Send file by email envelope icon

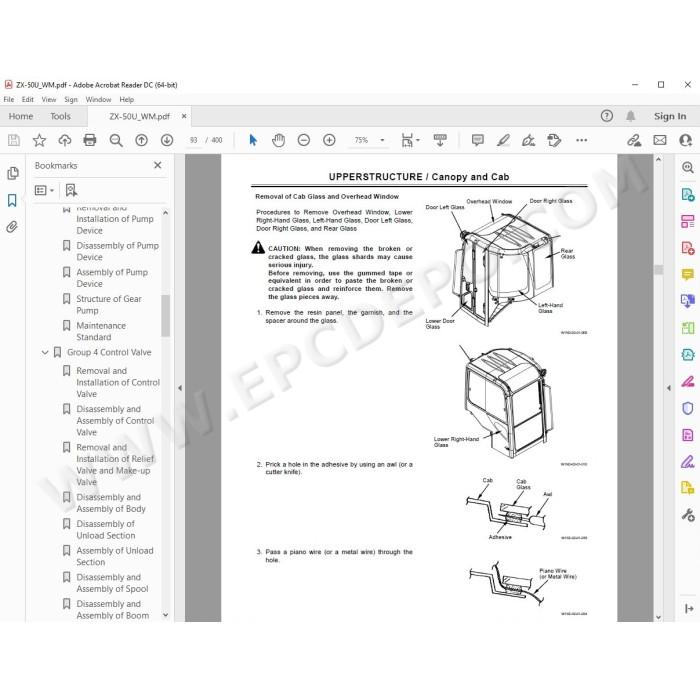tap(660, 140)
